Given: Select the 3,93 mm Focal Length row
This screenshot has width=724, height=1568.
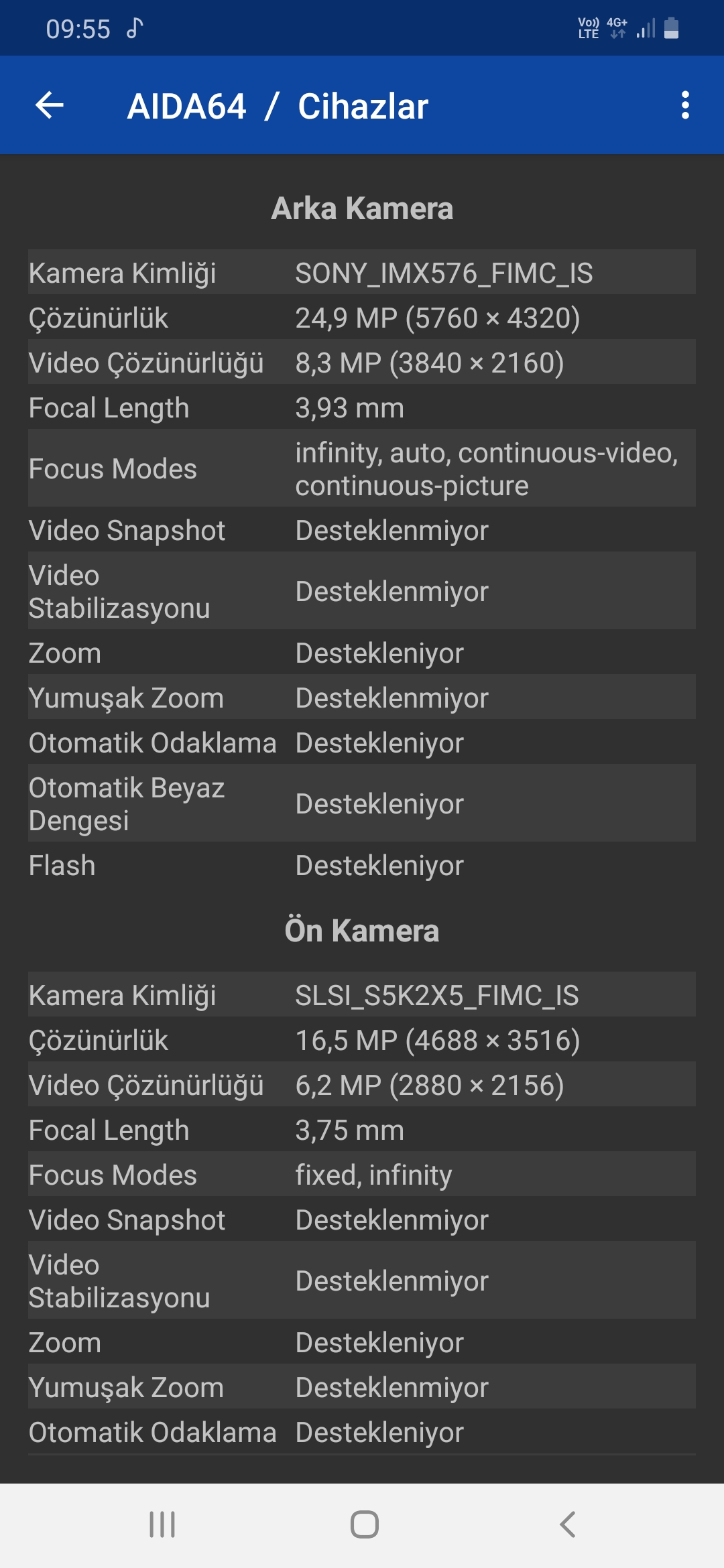Looking at the screenshot, I should [362, 407].
